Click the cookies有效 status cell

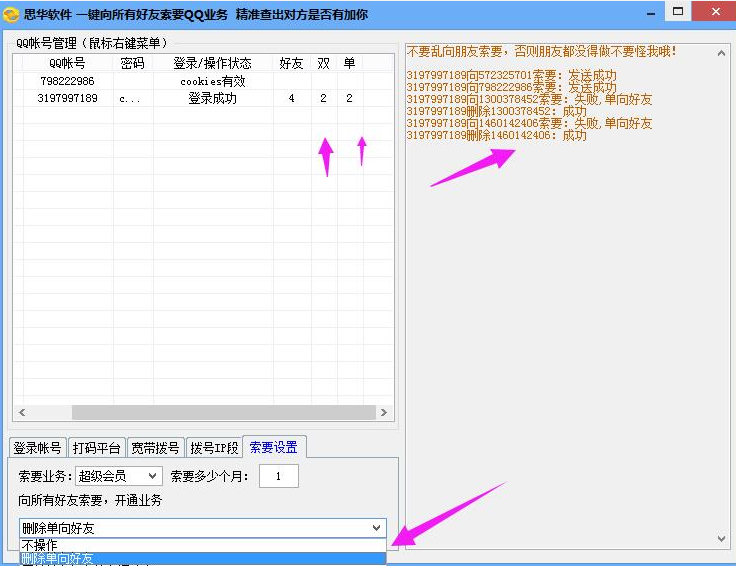213,81
